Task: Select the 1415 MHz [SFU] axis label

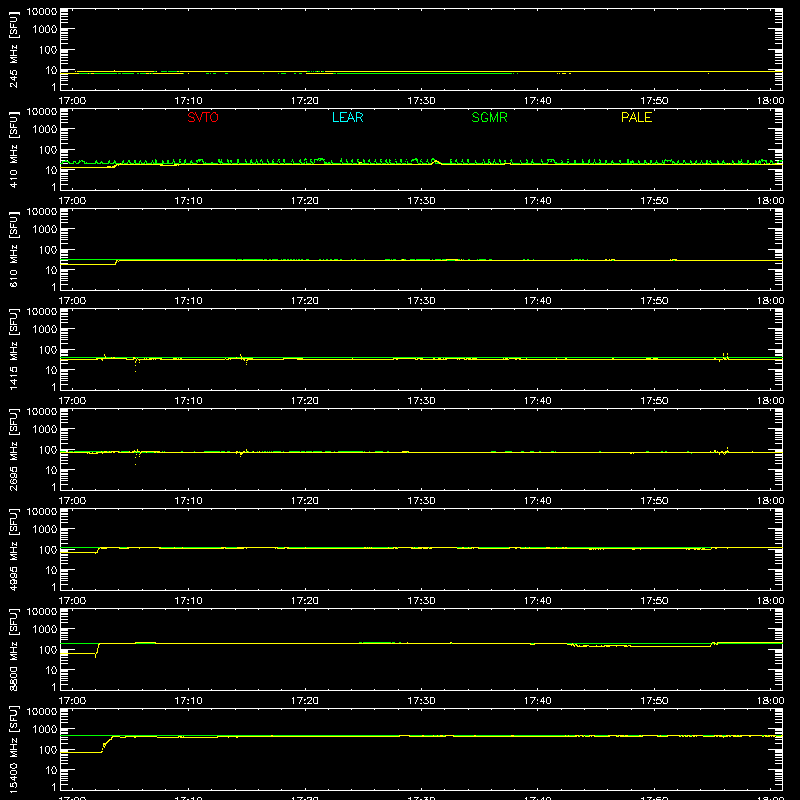Action: (14, 349)
